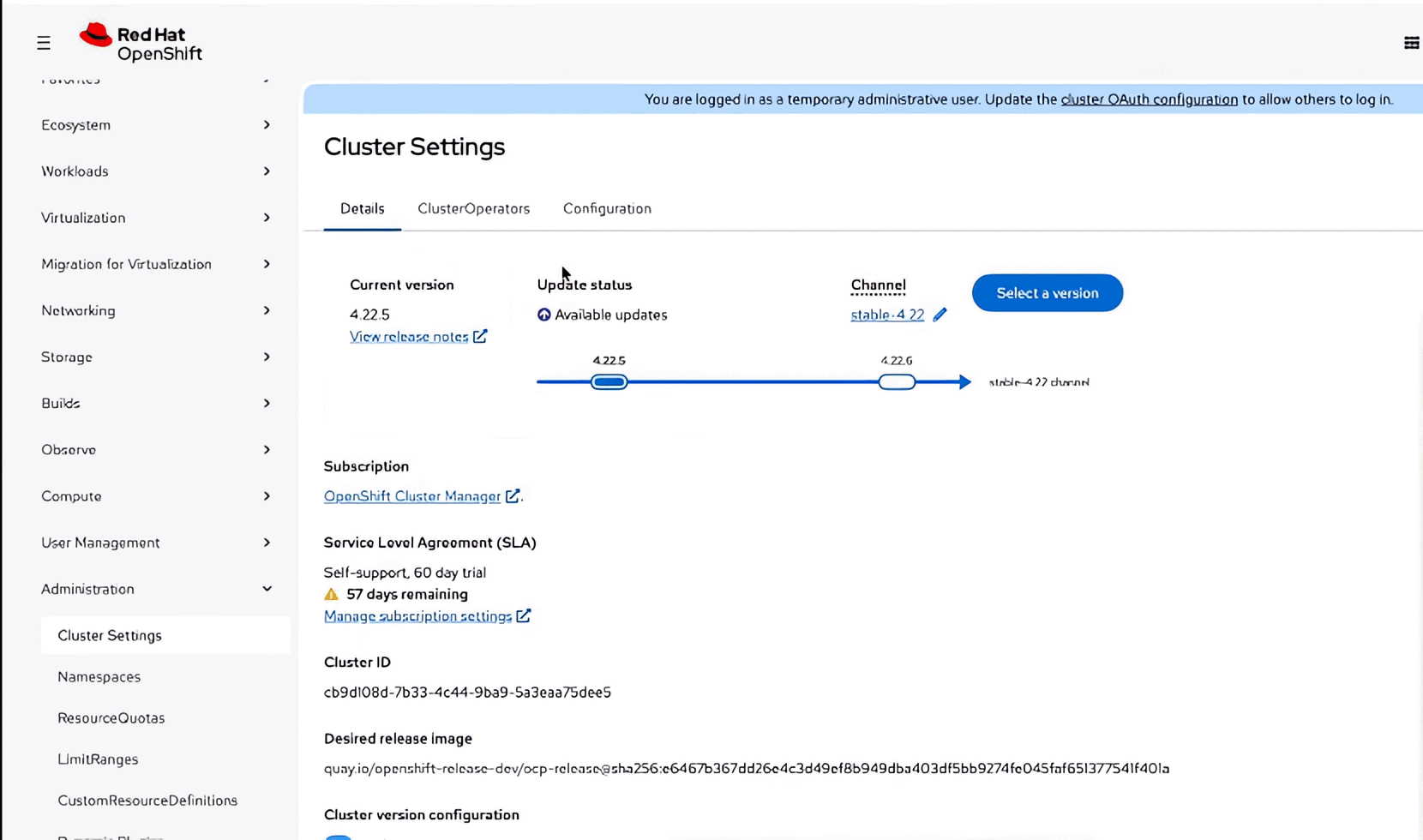Click the Available updates arrow icon
Screen dimensions: 1423x840
tap(543, 315)
